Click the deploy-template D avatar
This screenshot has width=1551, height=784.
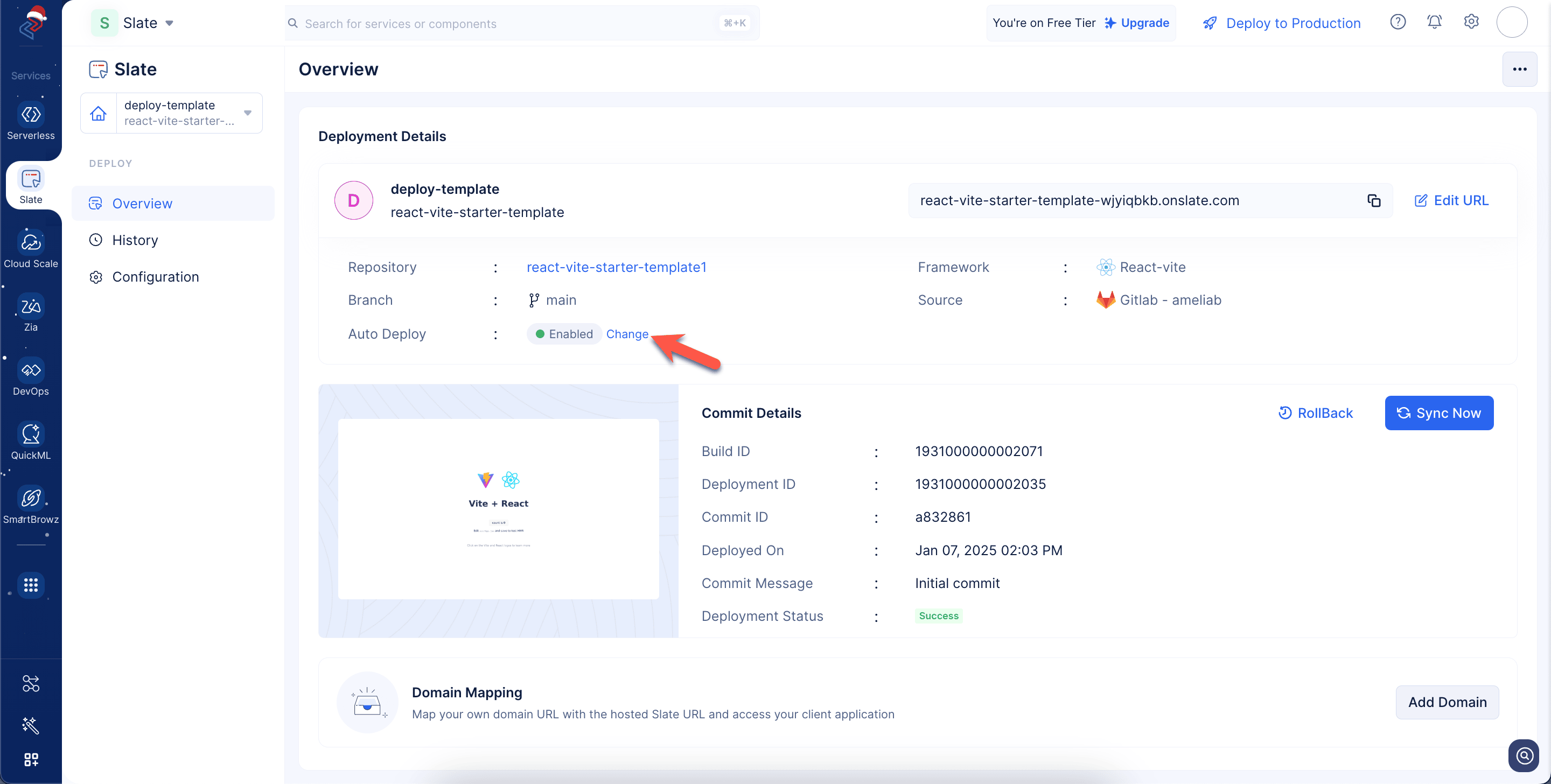353,200
